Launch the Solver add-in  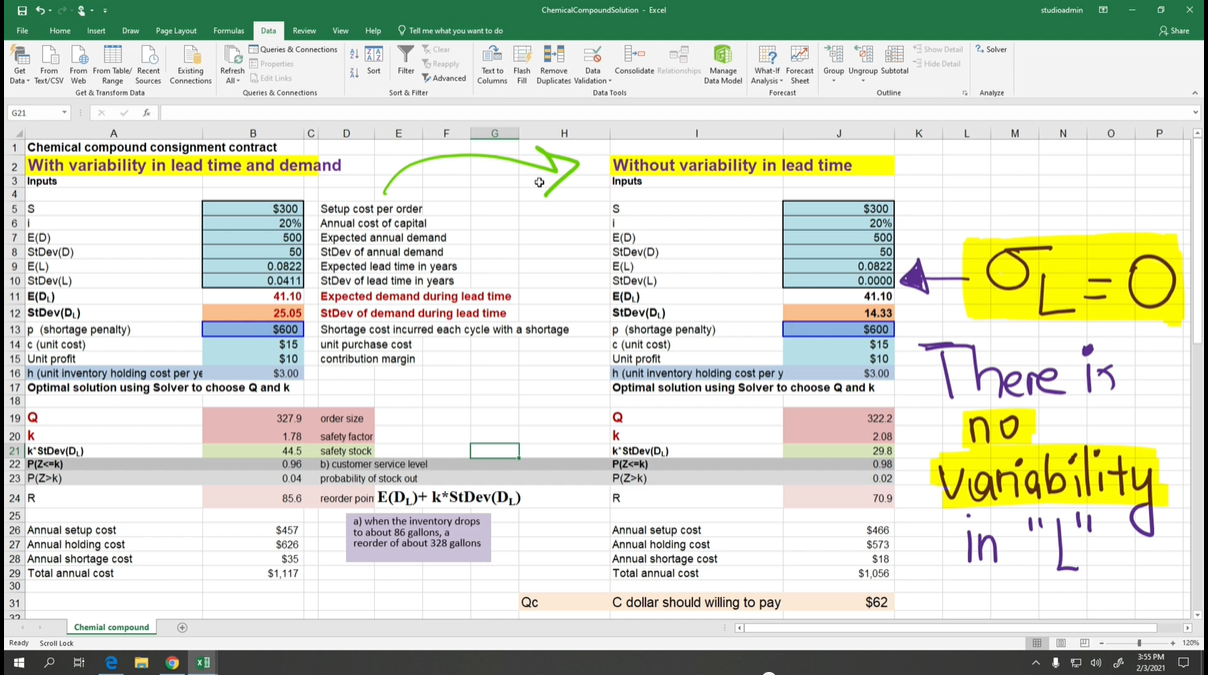989,48
